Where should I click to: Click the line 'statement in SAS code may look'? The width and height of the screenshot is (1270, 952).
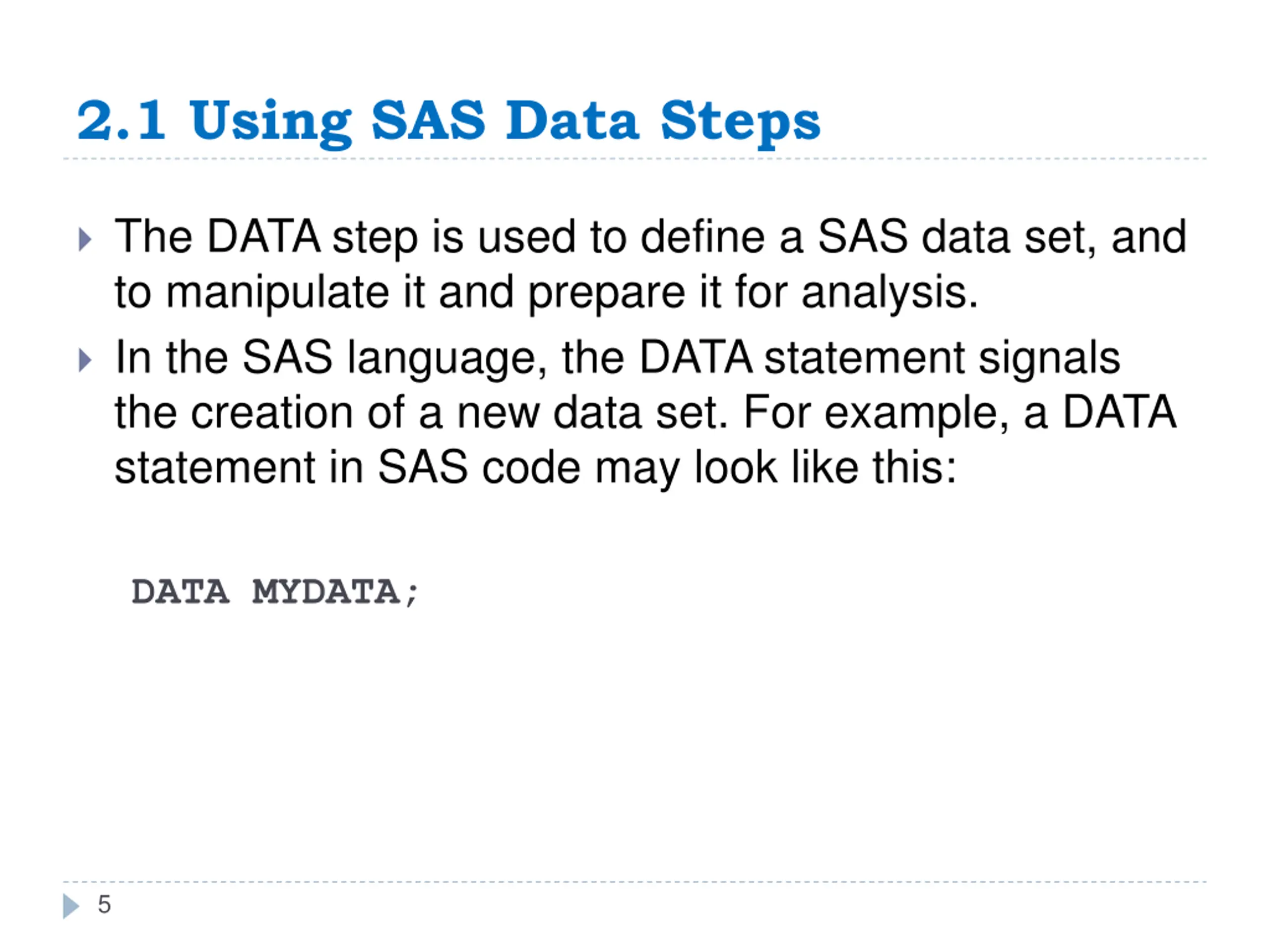(x=535, y=468)
